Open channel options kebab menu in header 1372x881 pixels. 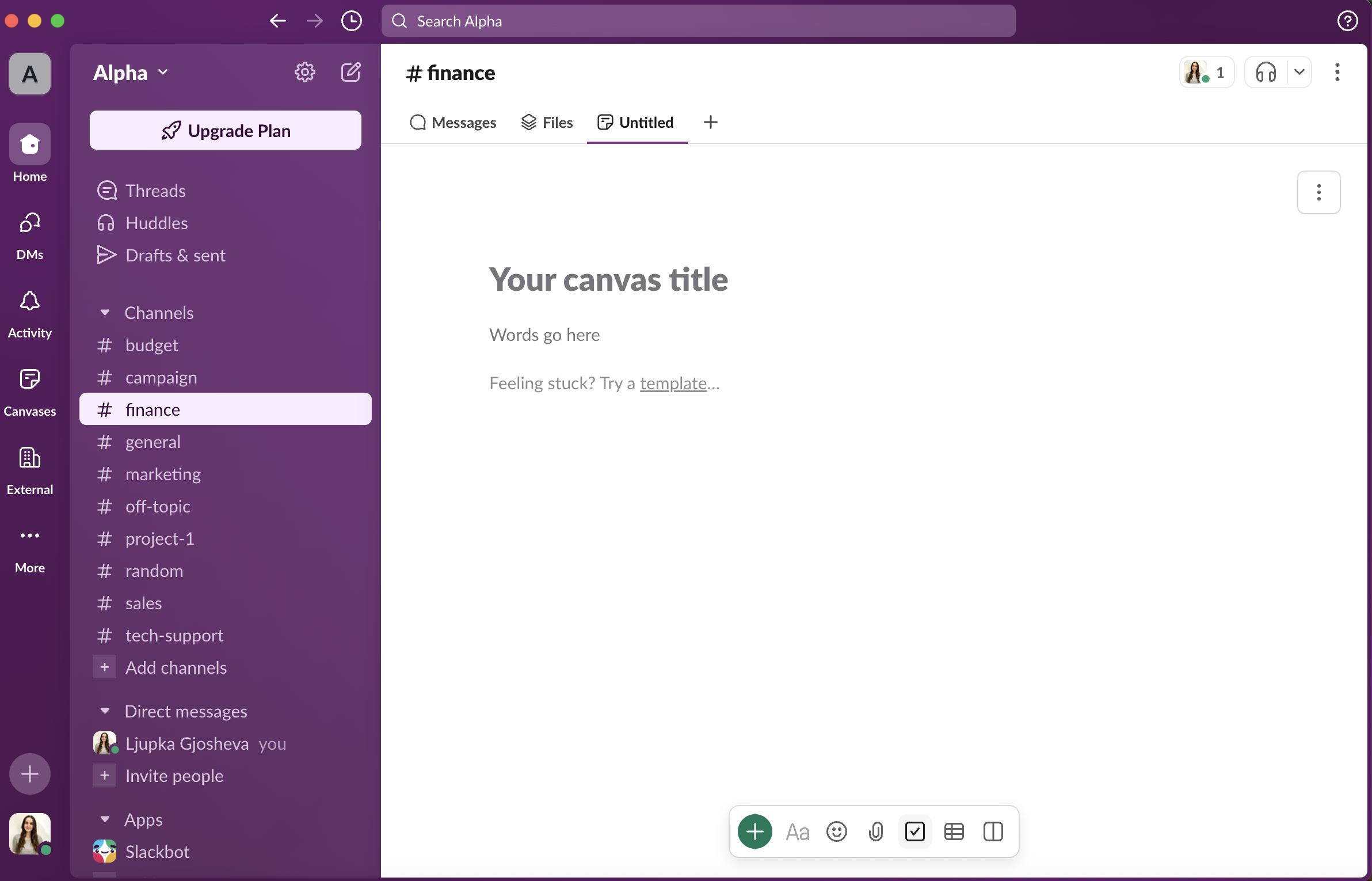1337,73
